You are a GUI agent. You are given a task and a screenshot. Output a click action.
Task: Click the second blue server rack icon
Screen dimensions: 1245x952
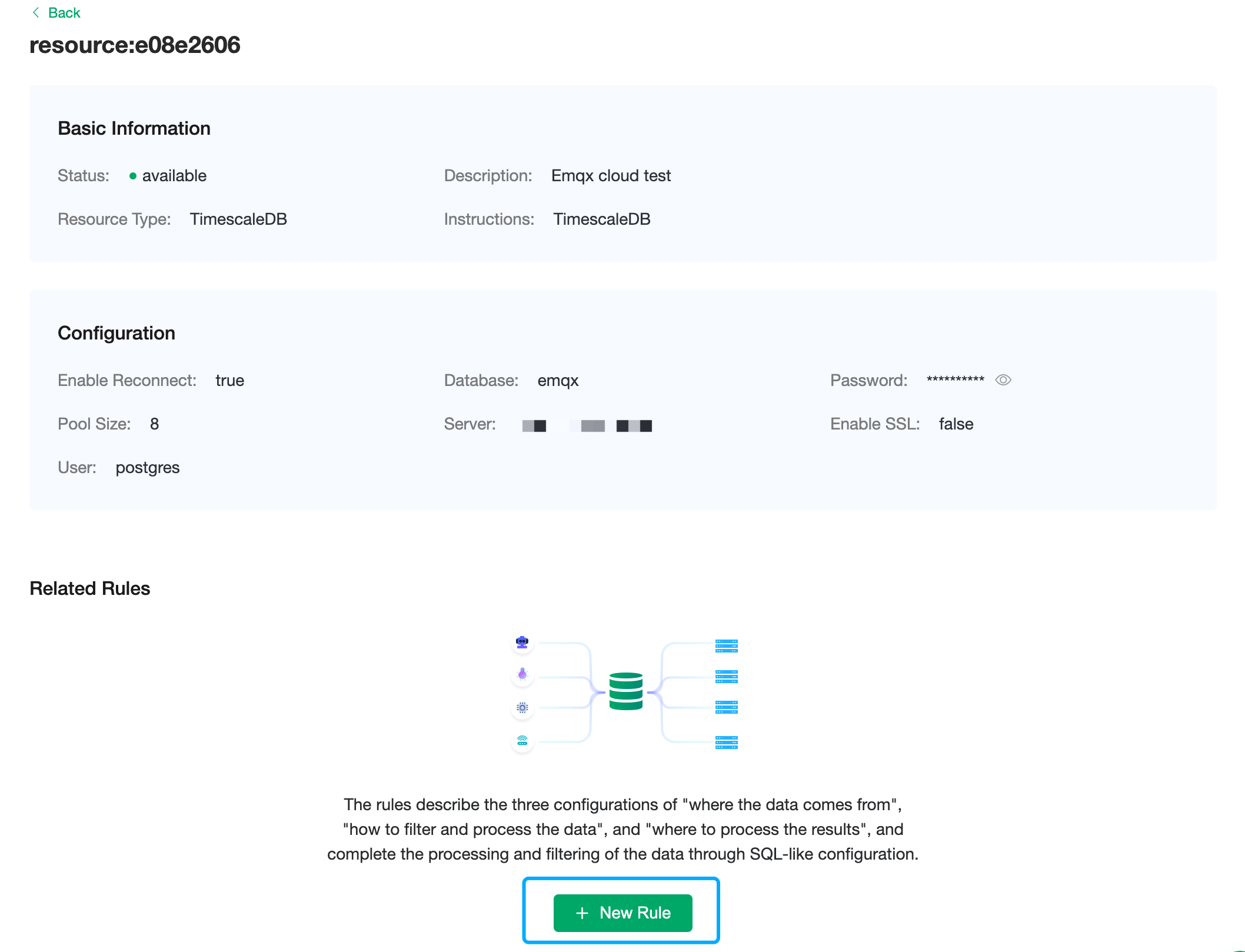(726, 677)
